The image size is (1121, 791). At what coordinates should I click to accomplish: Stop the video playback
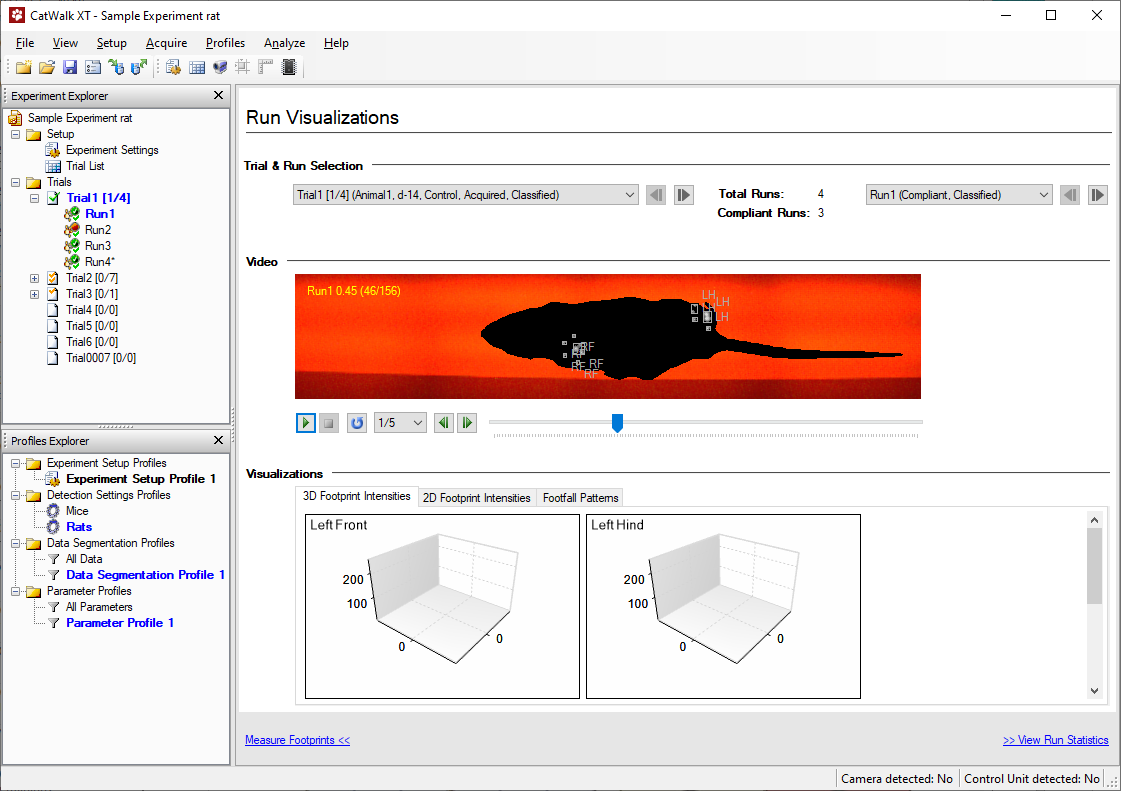click(329, 423)
